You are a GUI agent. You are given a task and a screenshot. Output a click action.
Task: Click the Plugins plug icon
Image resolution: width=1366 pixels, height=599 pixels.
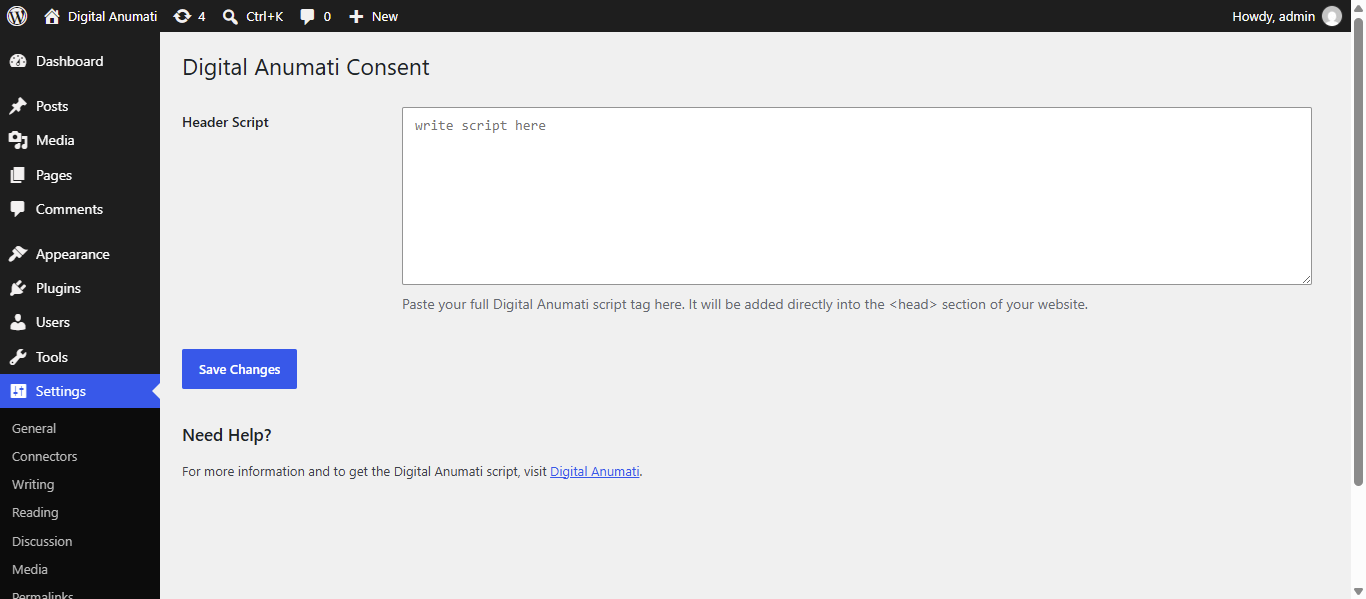[x=18, y=288]
